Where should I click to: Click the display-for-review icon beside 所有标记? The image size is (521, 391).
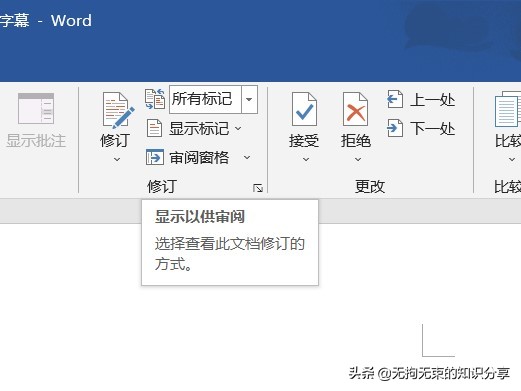click(155, 99)
